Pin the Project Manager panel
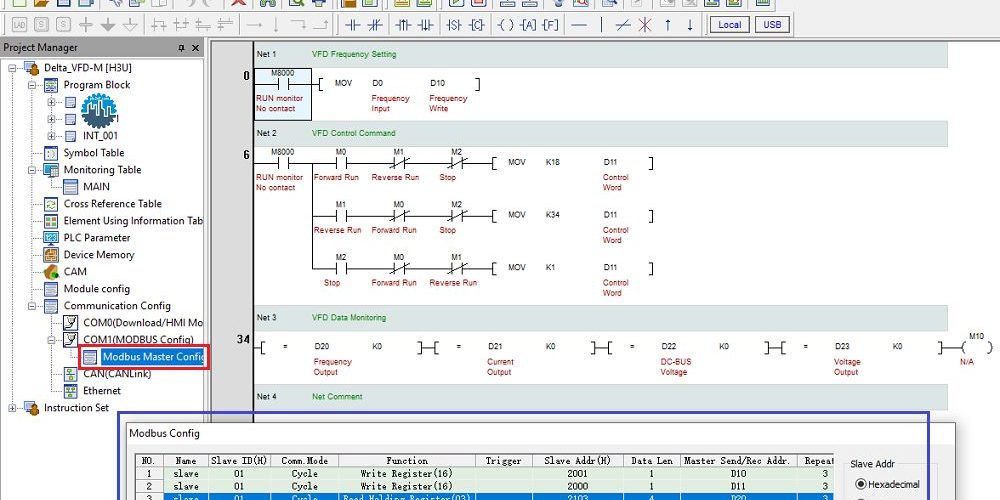 coord(181,48)
